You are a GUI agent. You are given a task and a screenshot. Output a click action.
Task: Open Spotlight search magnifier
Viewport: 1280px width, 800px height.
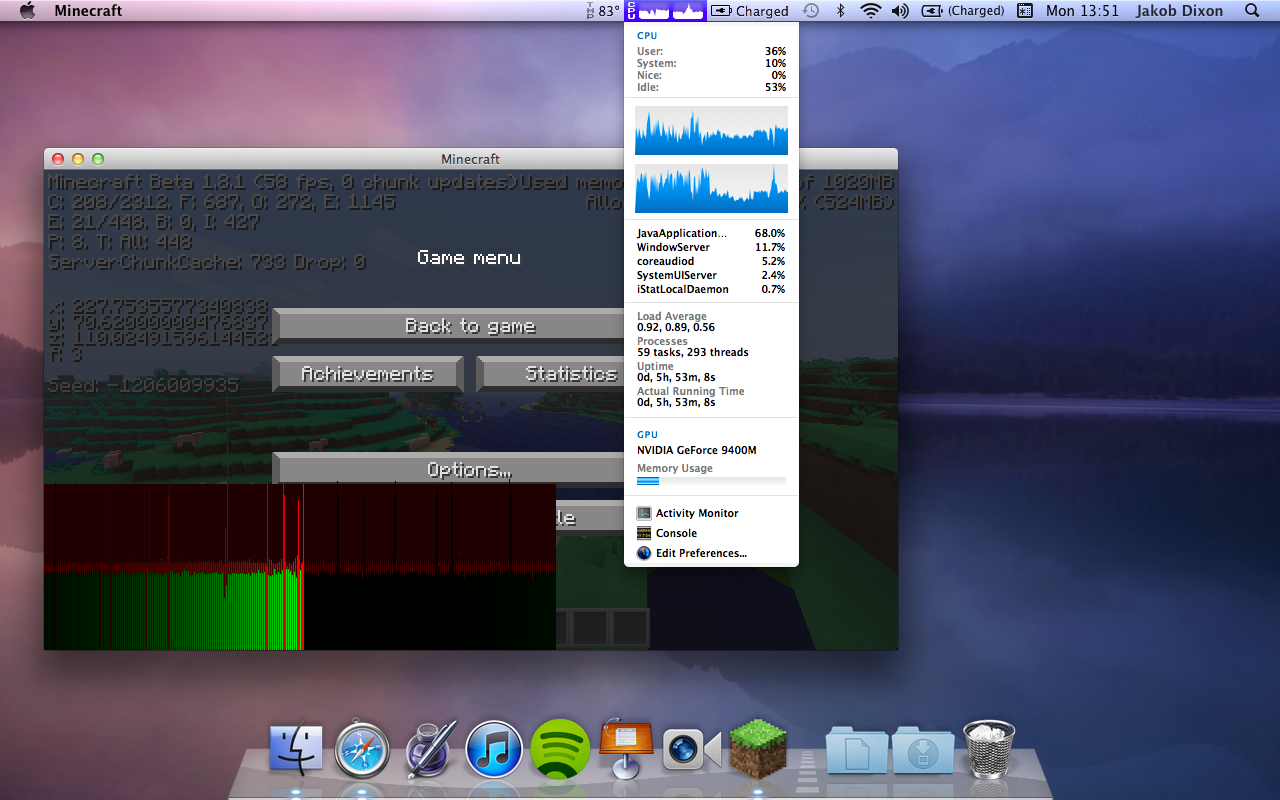pyautogui.click(x=1252, y=11)
